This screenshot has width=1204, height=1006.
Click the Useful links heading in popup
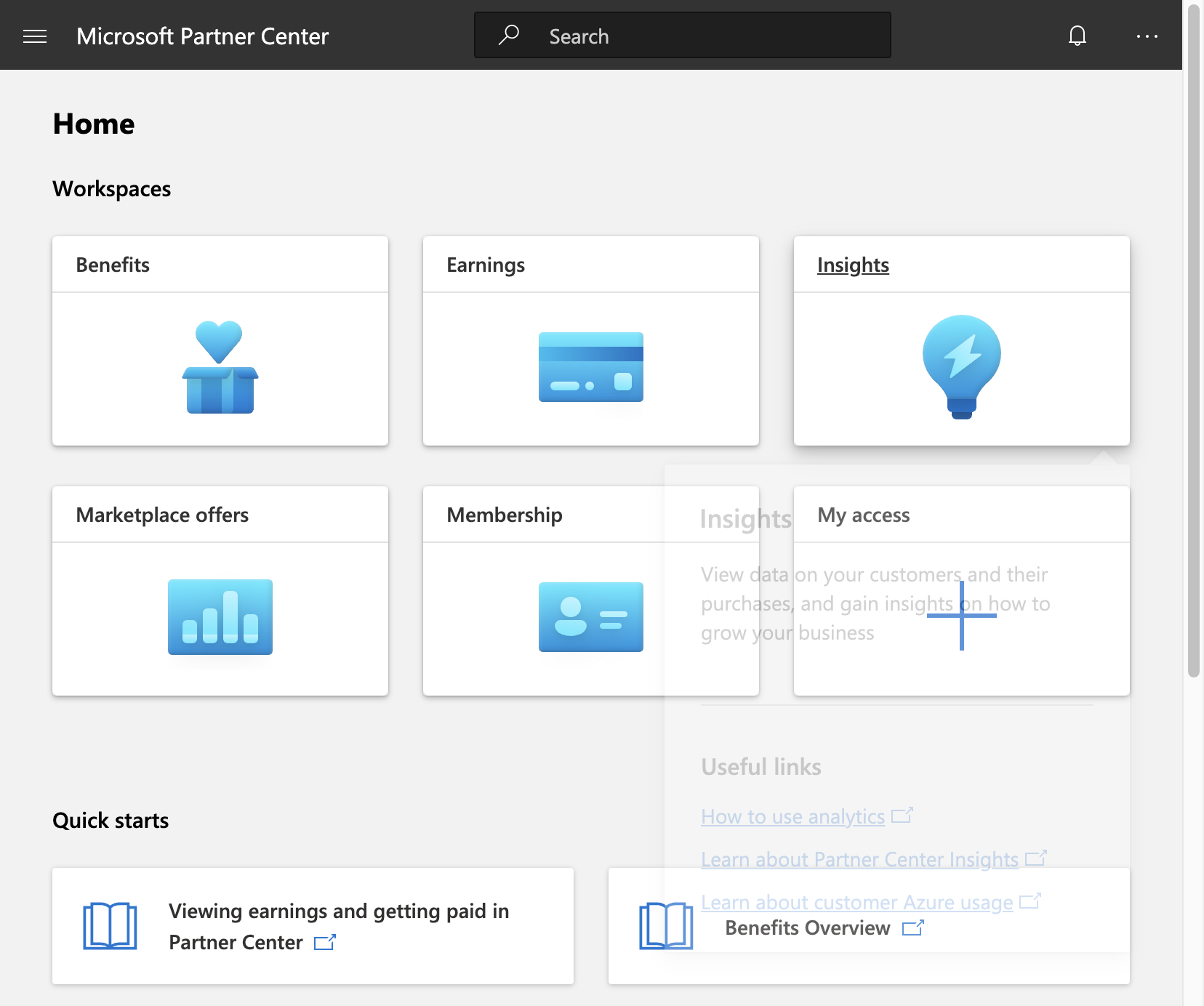[760, 766]
